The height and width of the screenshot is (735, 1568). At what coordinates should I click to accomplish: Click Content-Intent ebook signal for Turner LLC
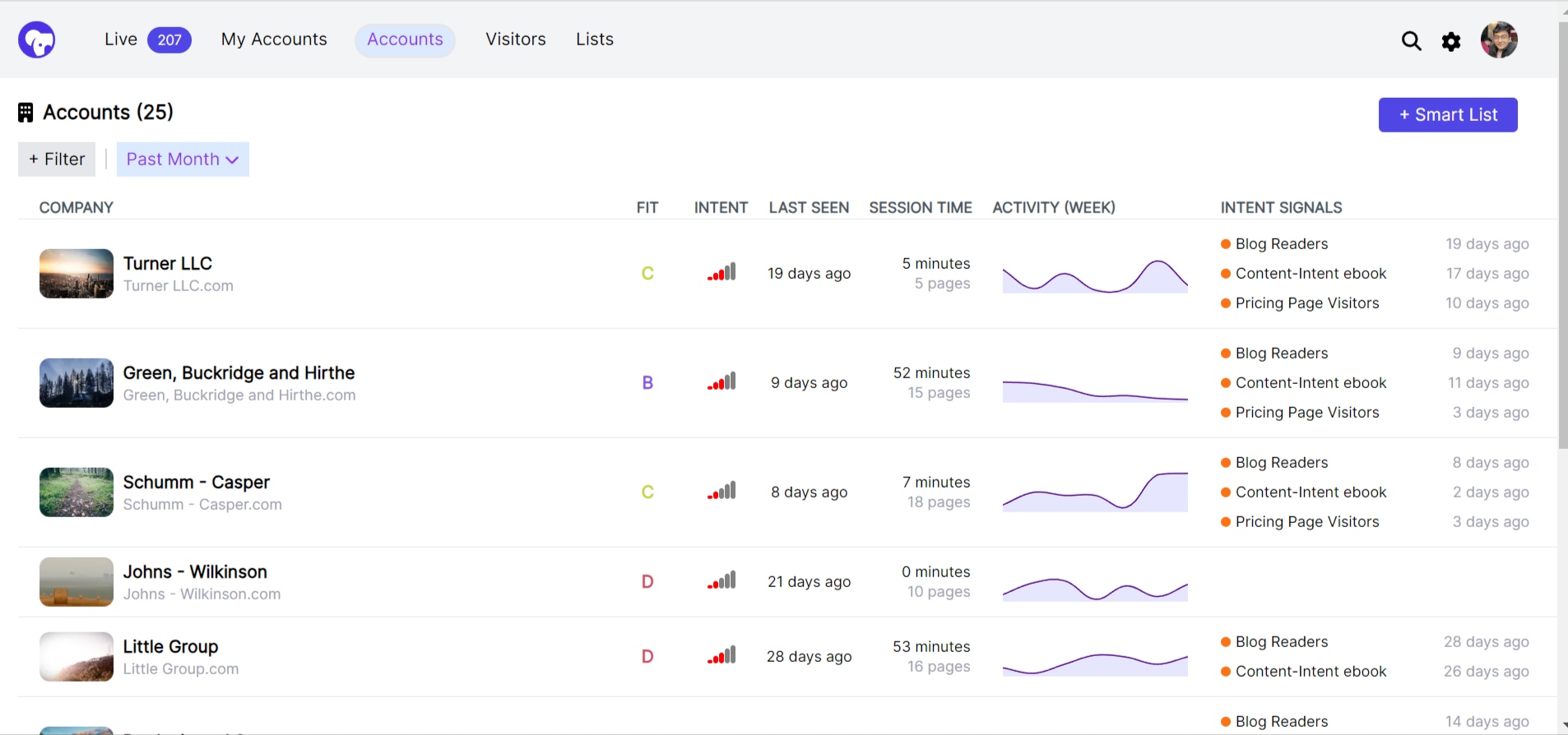click(1311, 274)
